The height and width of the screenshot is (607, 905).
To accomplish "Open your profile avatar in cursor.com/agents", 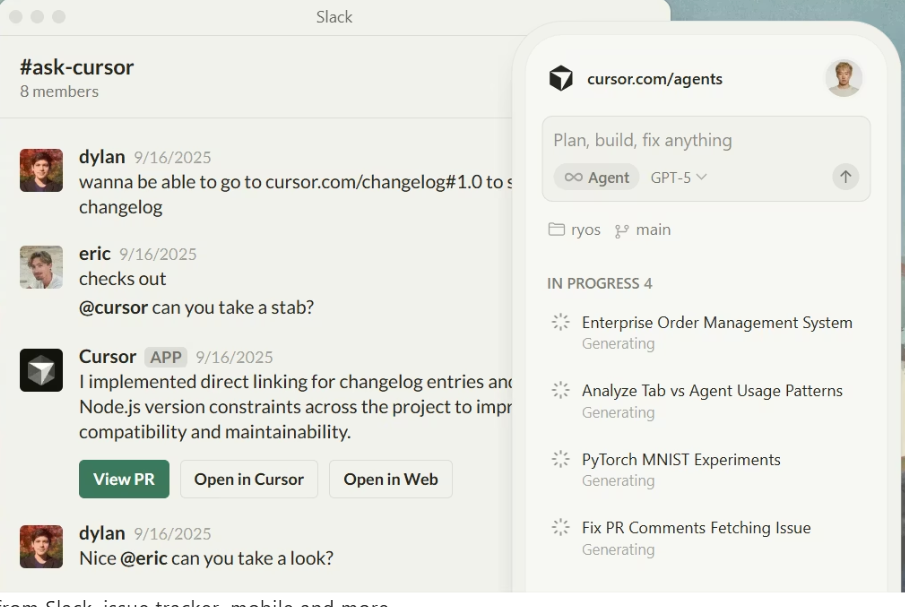I will 843,78.
